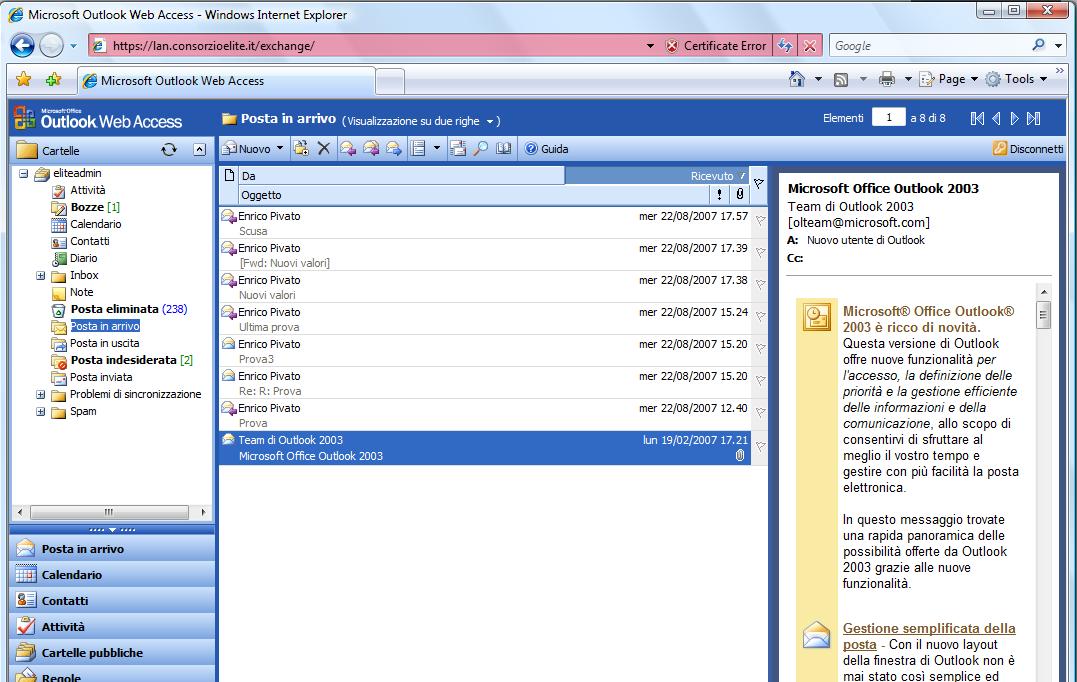Image resolution: width=1077 pixels, height=682 pixels.
Task: Click the browser Print icon
Action: (x=887, y=79)
